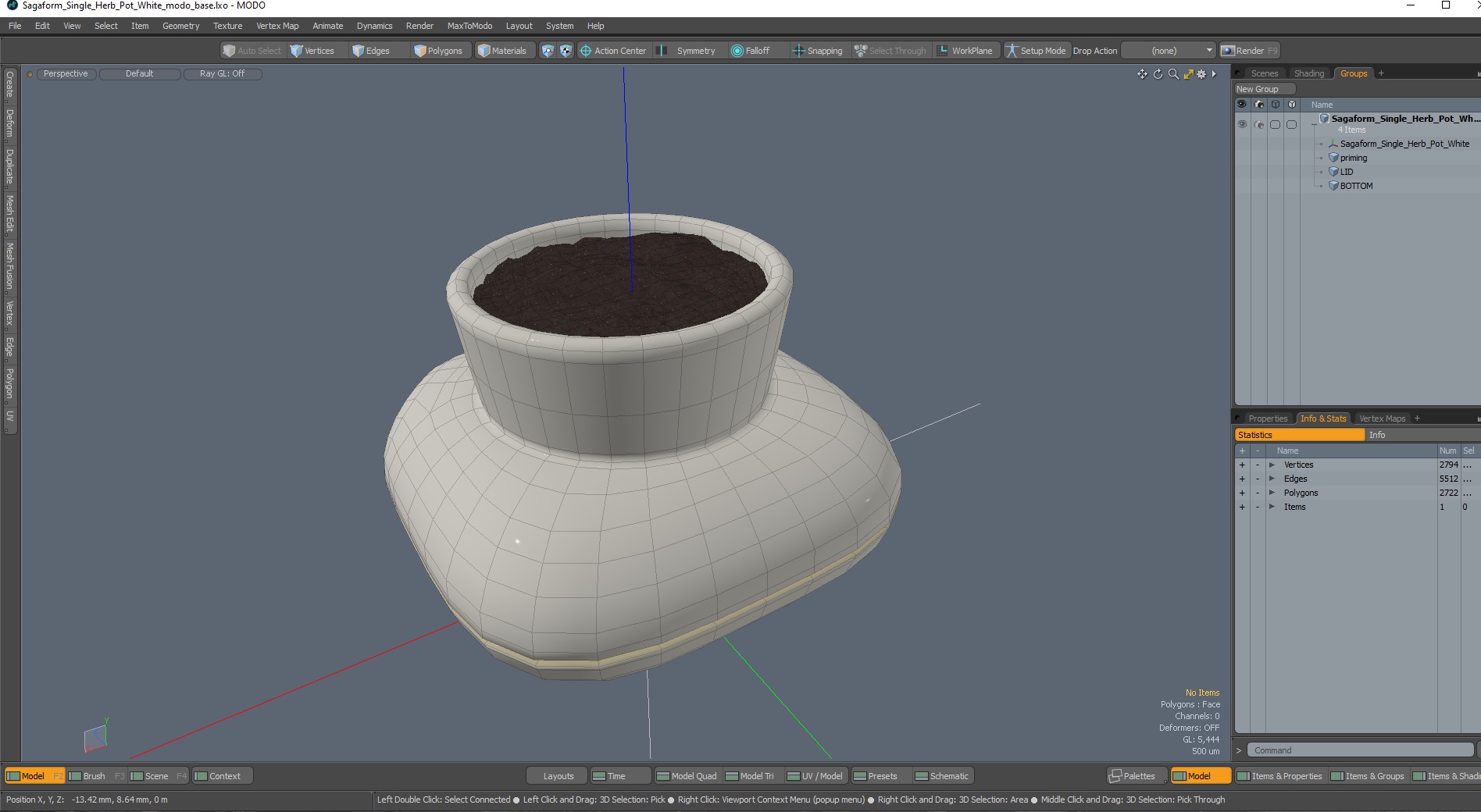The image size is (1481, 812).
Task: Expand the viewport options arrow
Action: pyautogui.click(x=1214, y=74)
